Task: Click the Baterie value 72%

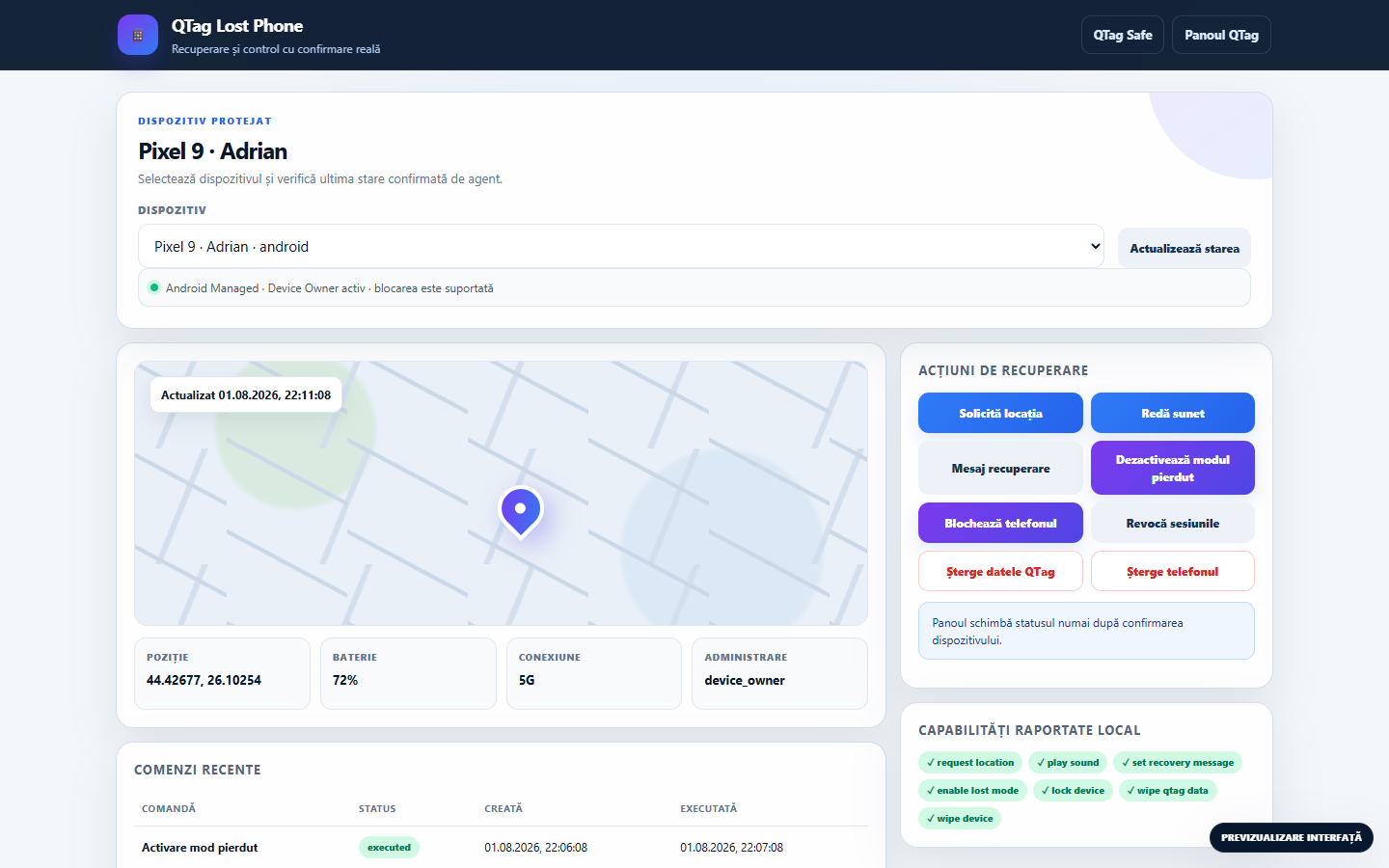Action: 345,680
